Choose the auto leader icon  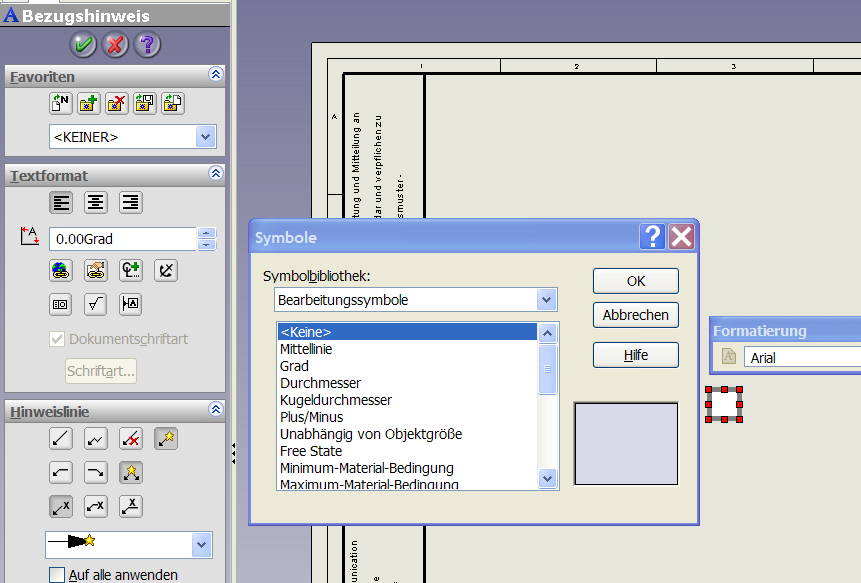165,438
